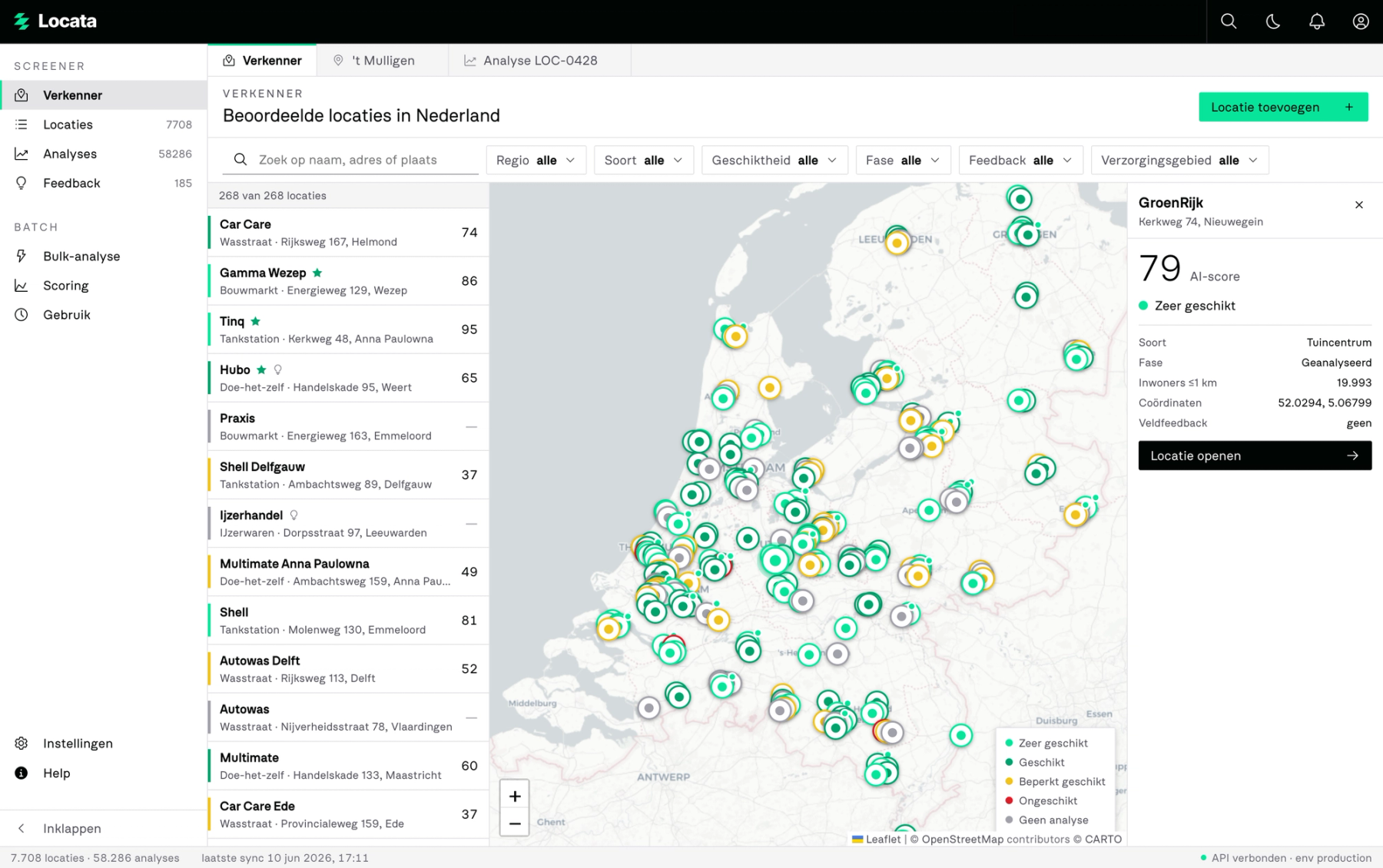1383x868 pixels.
Task: Click Verkenner tab map-pin icon
Action: tap(229, 60)
